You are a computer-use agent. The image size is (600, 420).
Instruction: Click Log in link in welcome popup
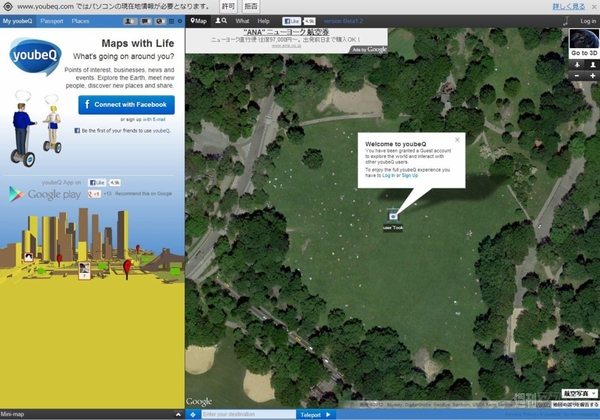(x=388, y=175)
